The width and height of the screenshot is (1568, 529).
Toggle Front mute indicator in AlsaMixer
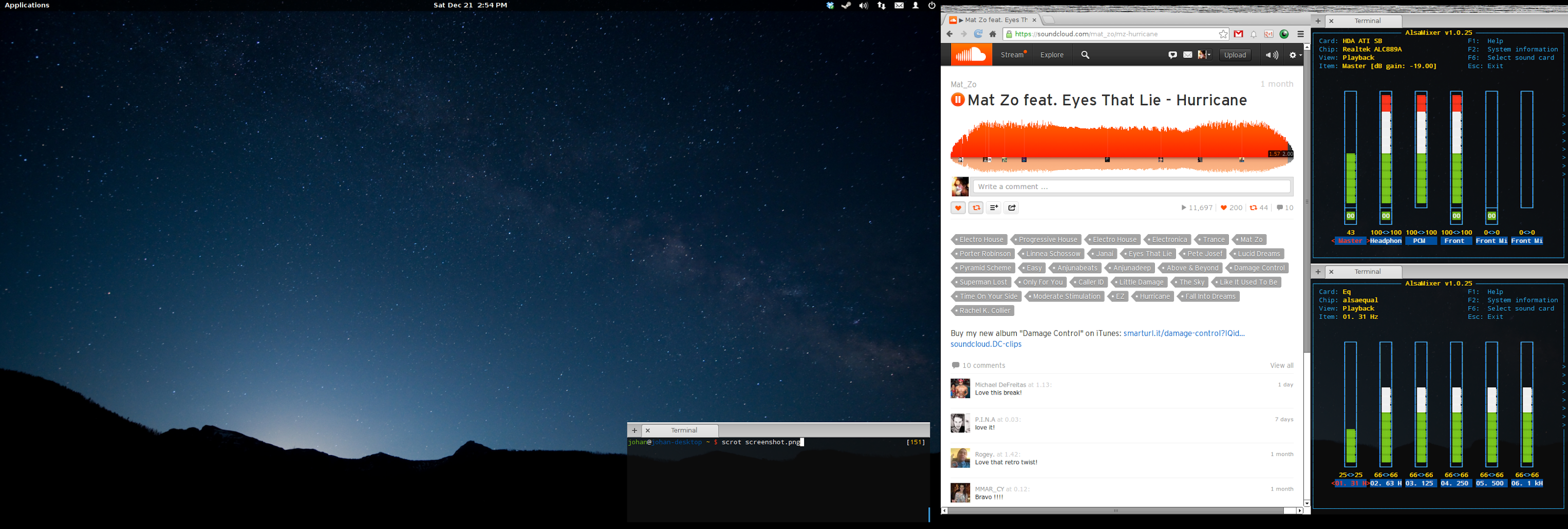click(x=1456, y=216)
